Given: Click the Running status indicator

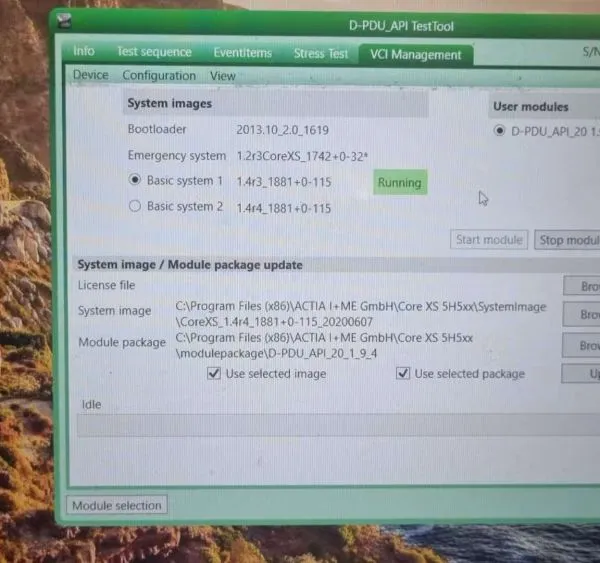Looking at the screenshot, I should click(x=400, y=182).
